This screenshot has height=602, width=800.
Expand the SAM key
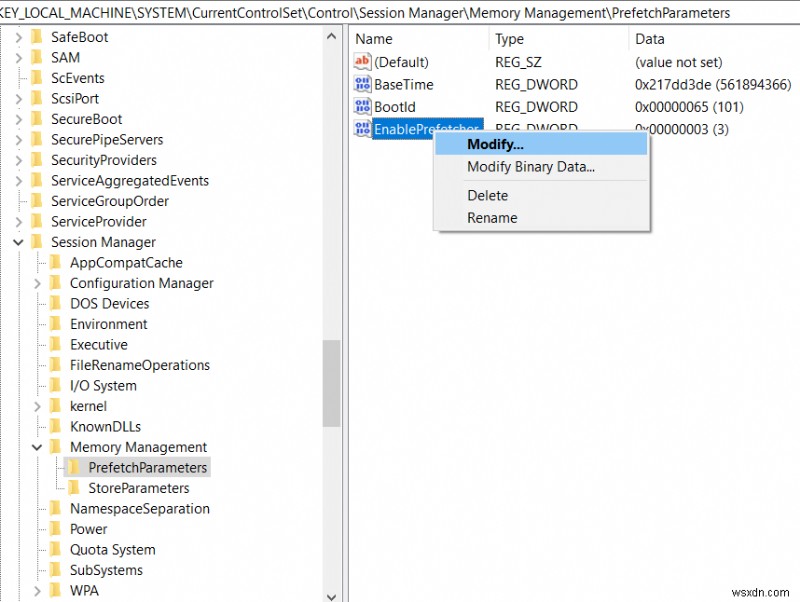point(18,57)
